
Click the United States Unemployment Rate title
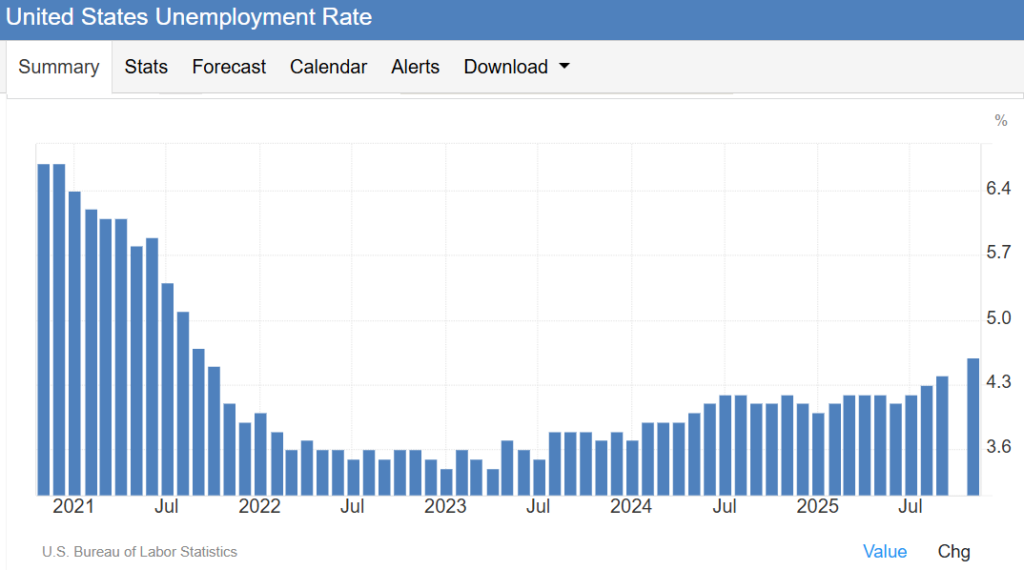(x=189, y=18)
